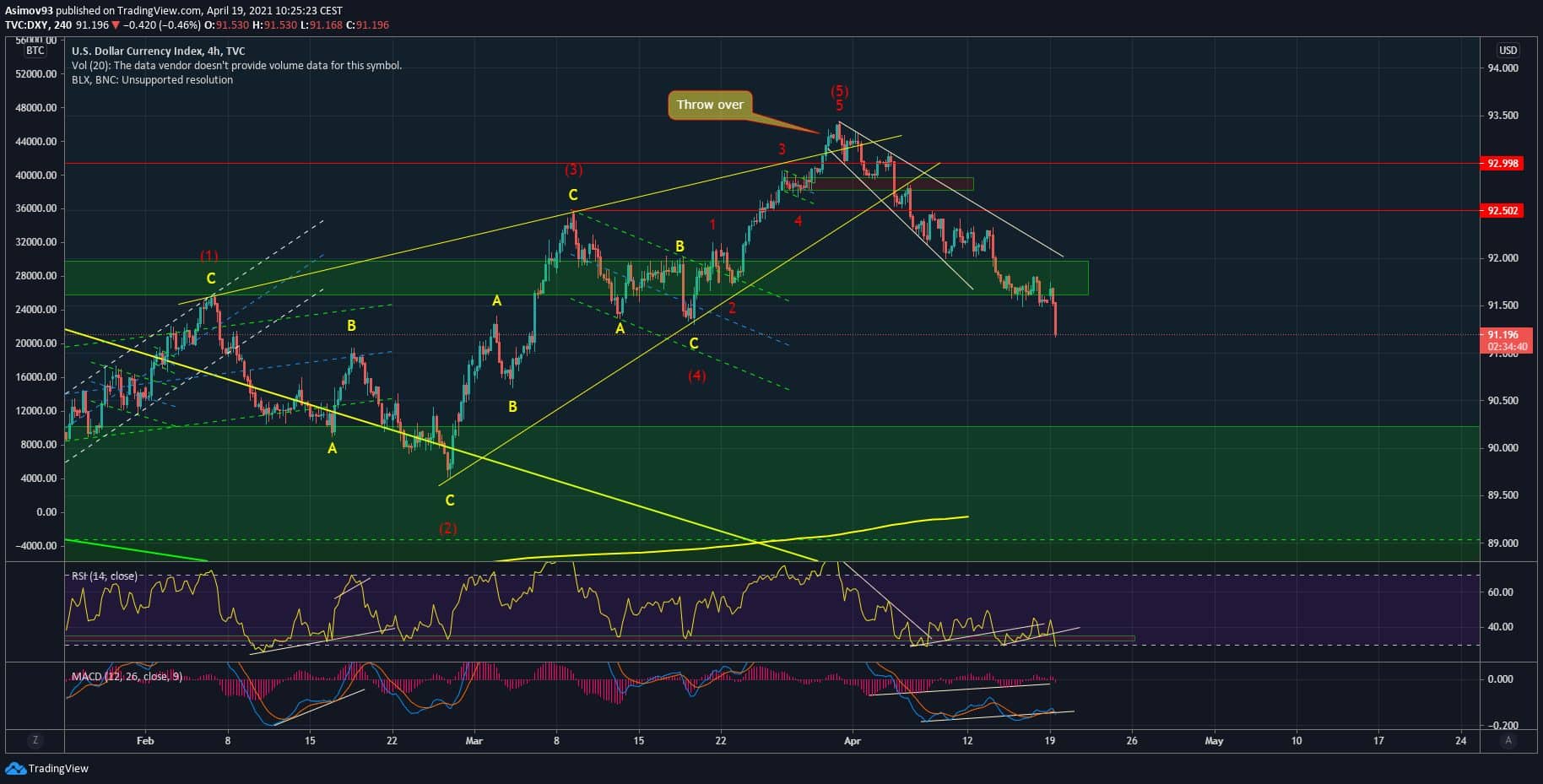The width and height of the screenshot is (1543, 784).
Task: Click the red (4) wave label
Action: point(696,375)
